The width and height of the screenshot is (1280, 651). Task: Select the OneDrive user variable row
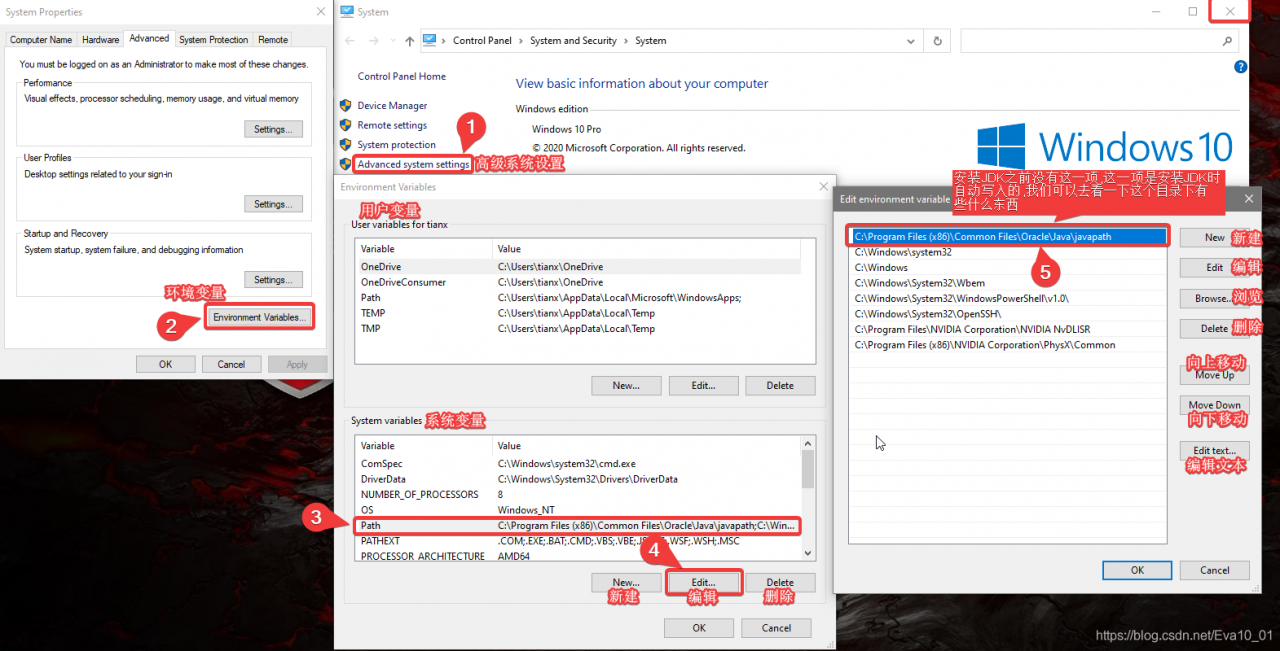[578, 267]
